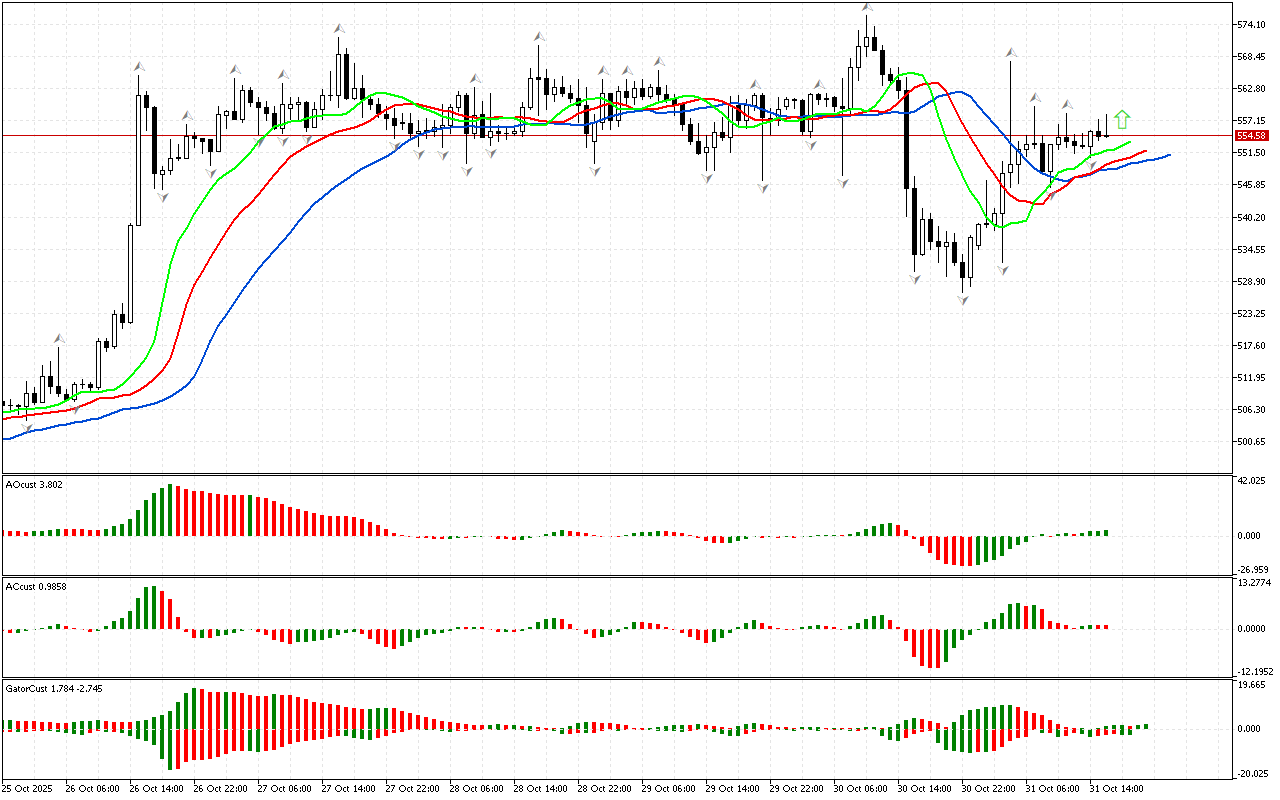Select the down fractal under the lowest 30 Oct candle
This screenshot has height=800, width=1280.
tap(965, 299)
